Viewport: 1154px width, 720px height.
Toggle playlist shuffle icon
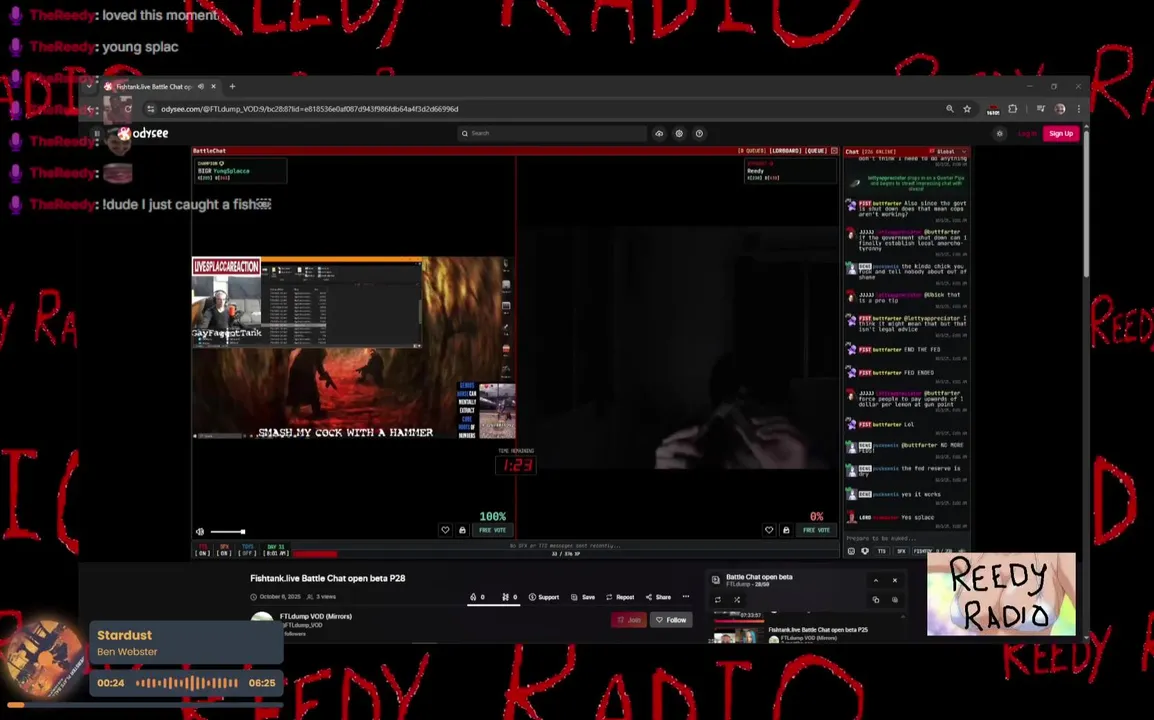click(x=737, y=600)
